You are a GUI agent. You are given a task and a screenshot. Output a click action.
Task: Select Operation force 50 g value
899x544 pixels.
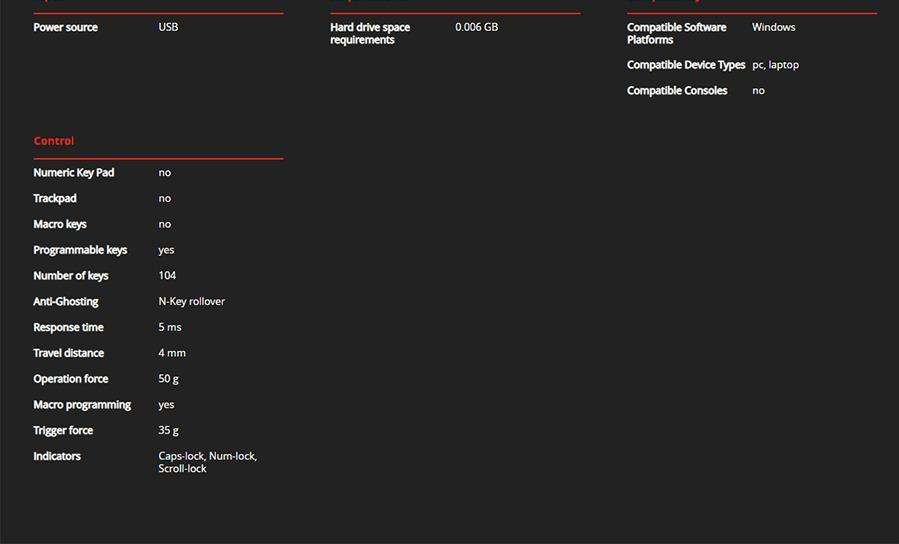168,379
